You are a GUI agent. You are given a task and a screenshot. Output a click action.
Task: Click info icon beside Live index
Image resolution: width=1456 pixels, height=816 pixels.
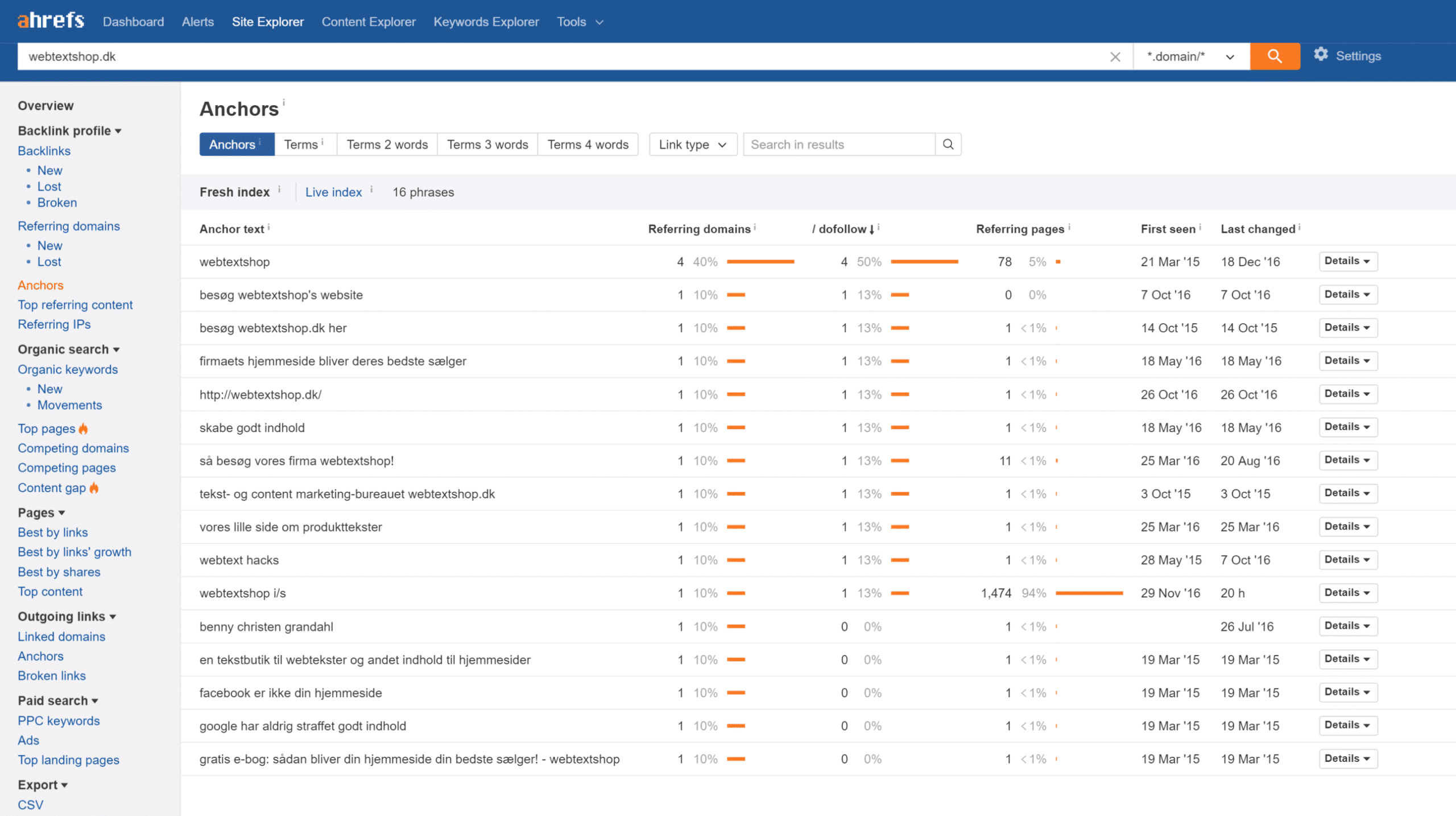pyautogui.click(x=371, y=189)
